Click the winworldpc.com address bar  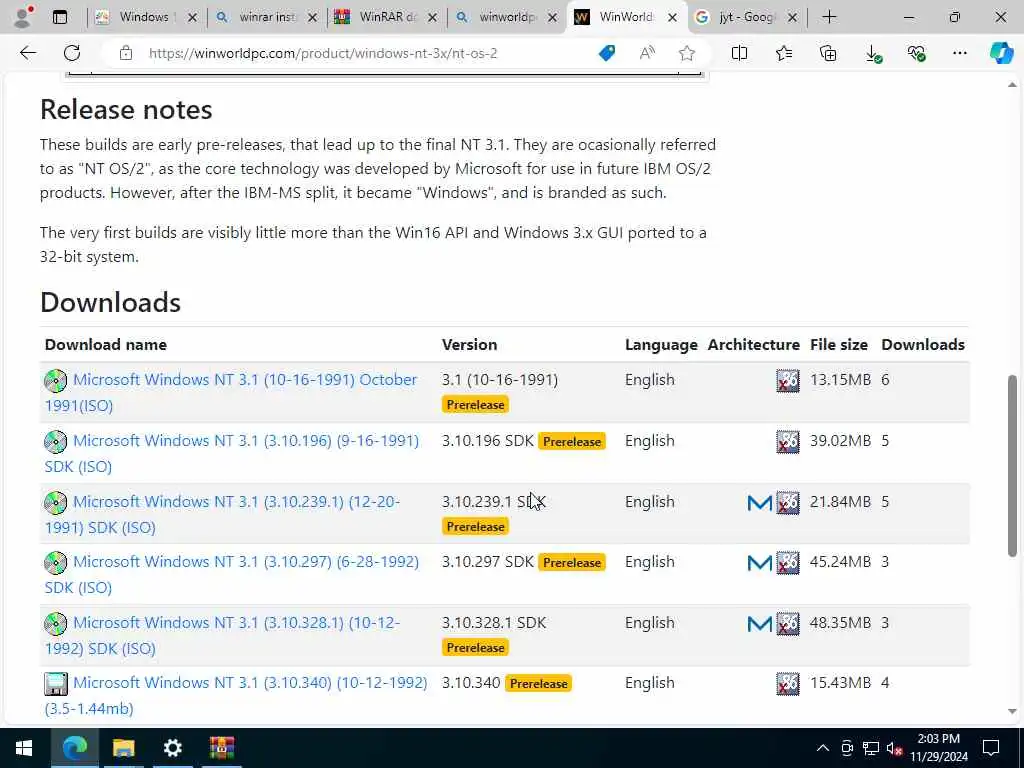(x=323, y=53)
